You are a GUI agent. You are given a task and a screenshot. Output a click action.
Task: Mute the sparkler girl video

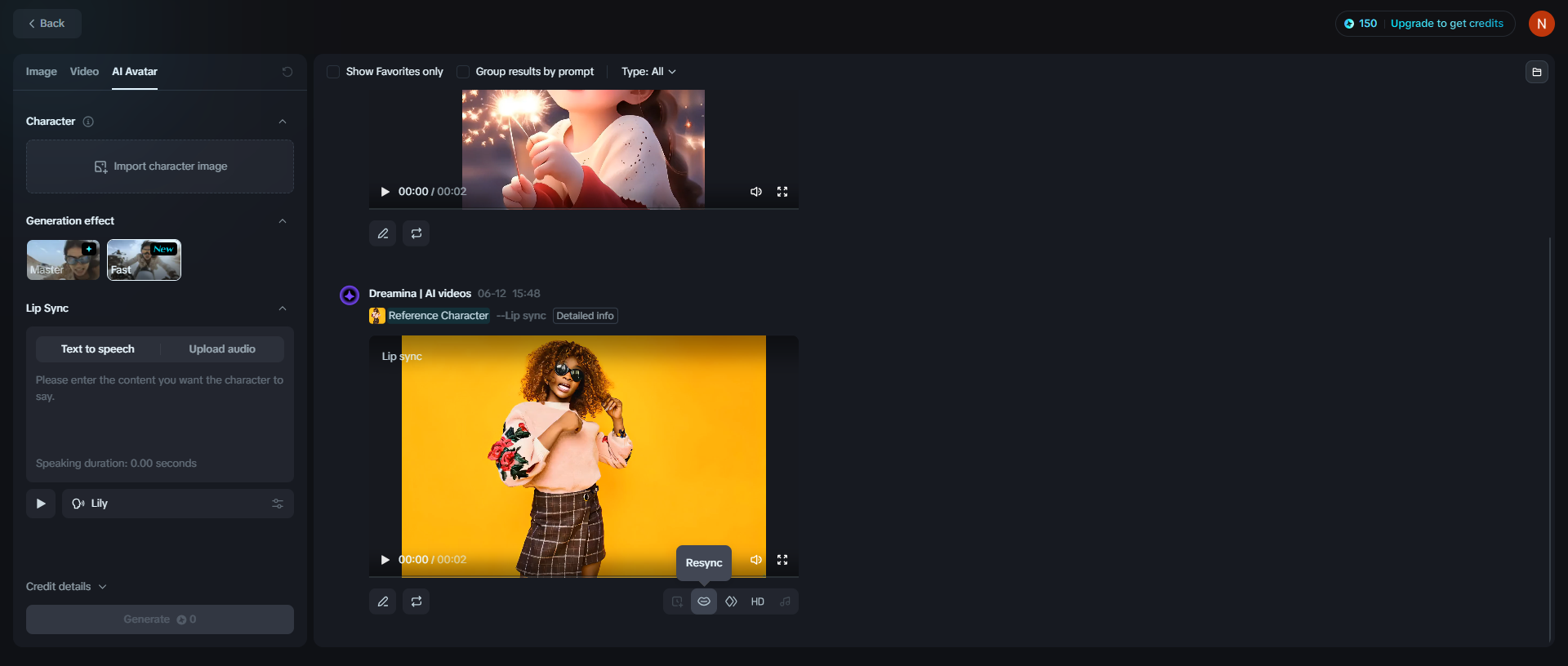756,192
